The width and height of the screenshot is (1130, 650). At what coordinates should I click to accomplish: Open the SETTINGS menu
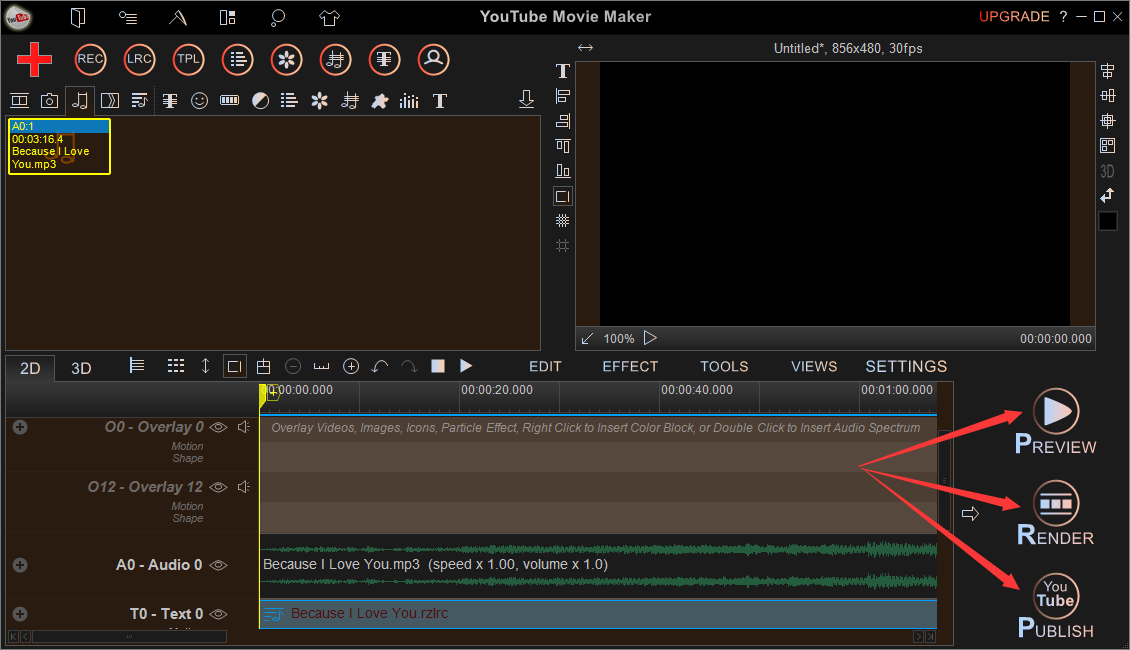(x=906, y=367)
